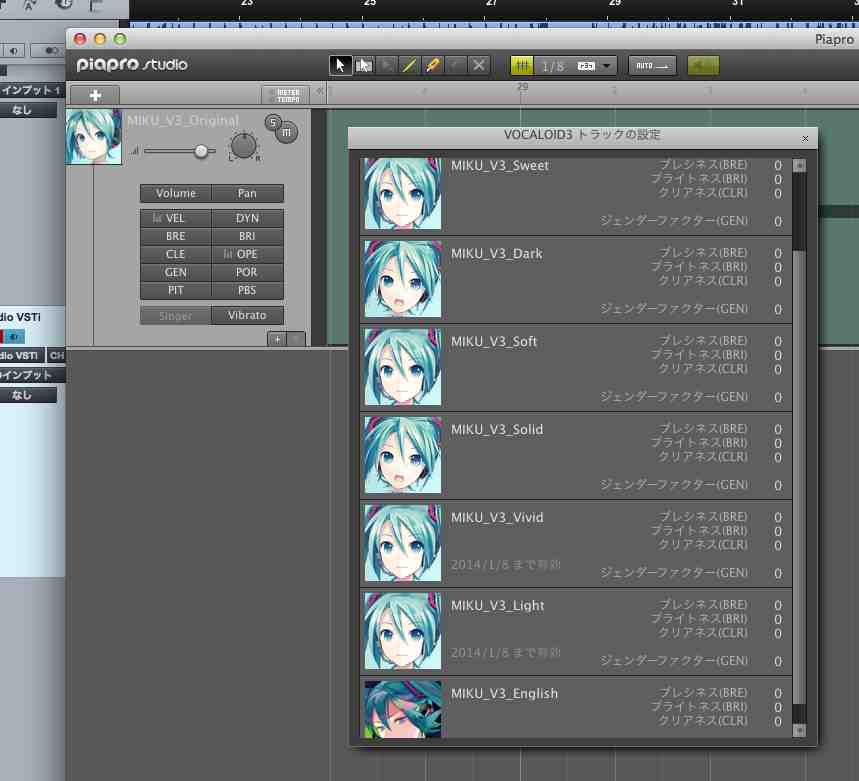Click the MIKU_V3_Dark name text
This screenshot has width=859, height=781.
pyautogui.click(x=496, y=254)
